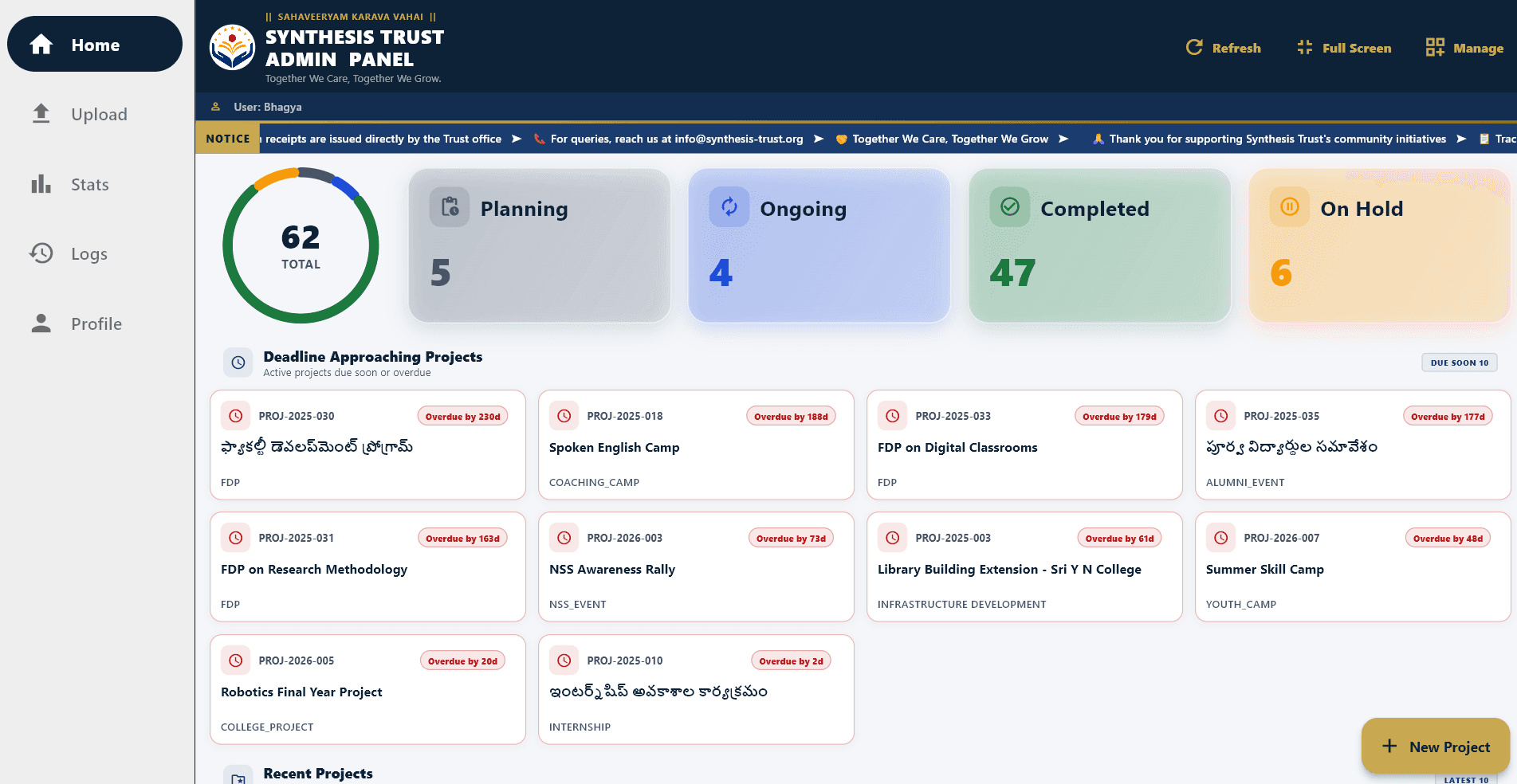Open the FDP on Digital Classrooms card
1517x784 pixels.
[1024, 445]
